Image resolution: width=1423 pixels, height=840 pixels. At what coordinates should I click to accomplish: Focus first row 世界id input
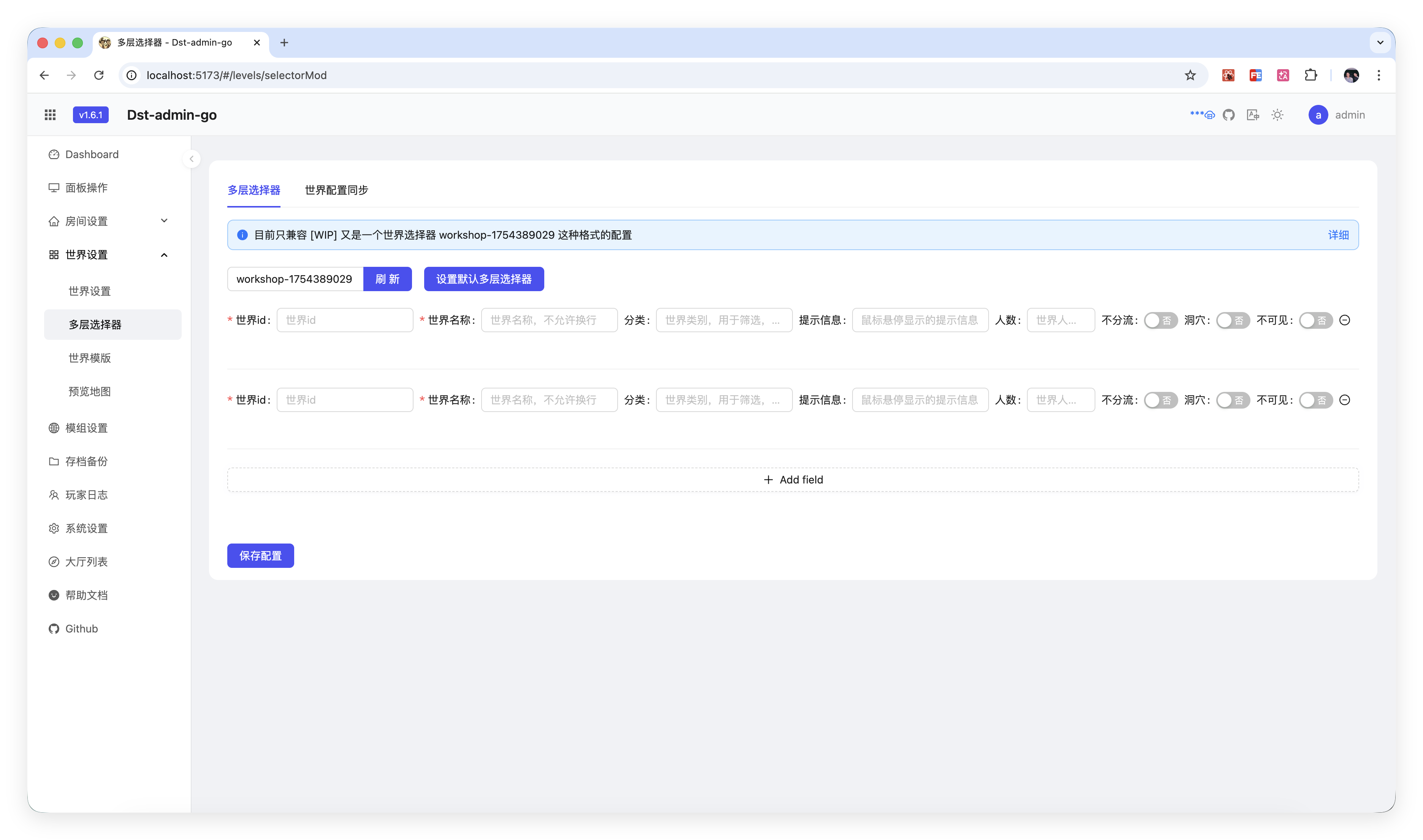coord(345,320)
